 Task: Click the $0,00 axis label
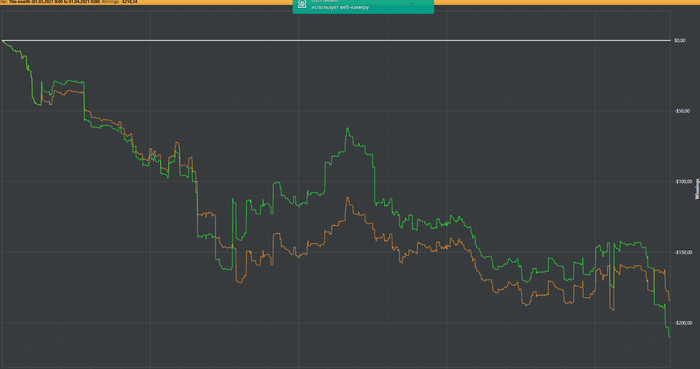680,41
